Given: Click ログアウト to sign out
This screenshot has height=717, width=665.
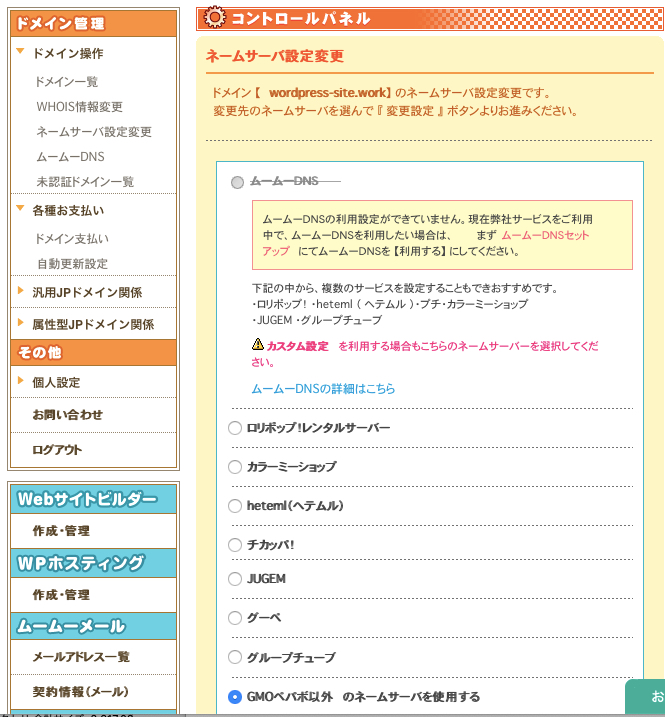Looking at the screenshot, I should pyautogui.click(x=57, y=449).
